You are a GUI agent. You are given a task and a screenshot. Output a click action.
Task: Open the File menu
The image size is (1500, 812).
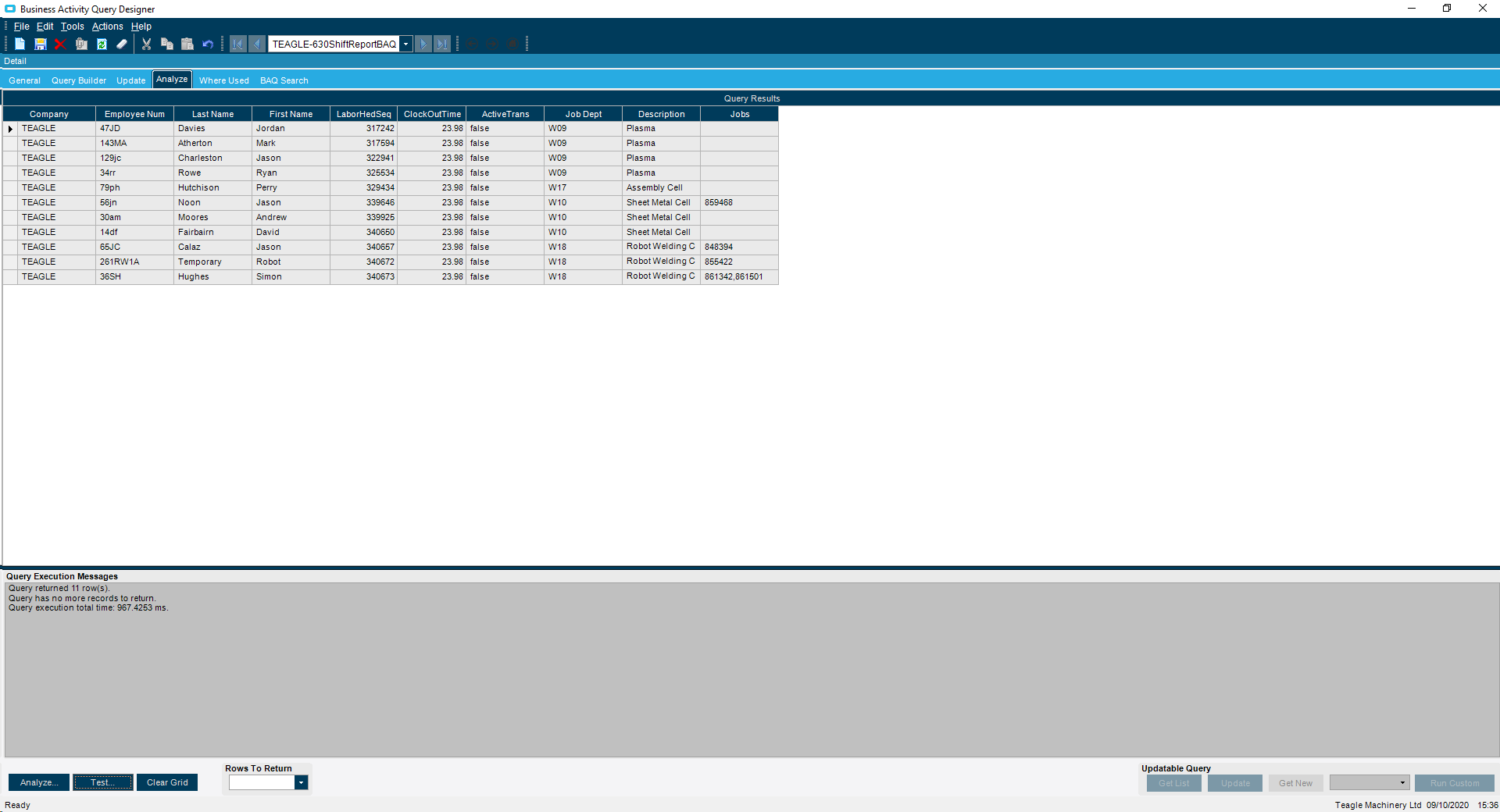[x=21, y=27]
